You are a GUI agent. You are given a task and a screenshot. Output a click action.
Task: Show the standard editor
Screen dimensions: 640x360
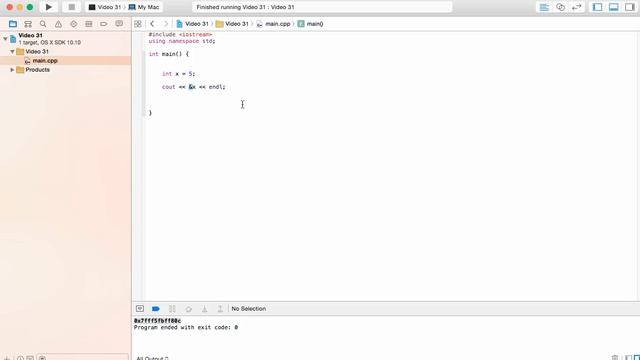pyautogui.click(x=544, y=7)
